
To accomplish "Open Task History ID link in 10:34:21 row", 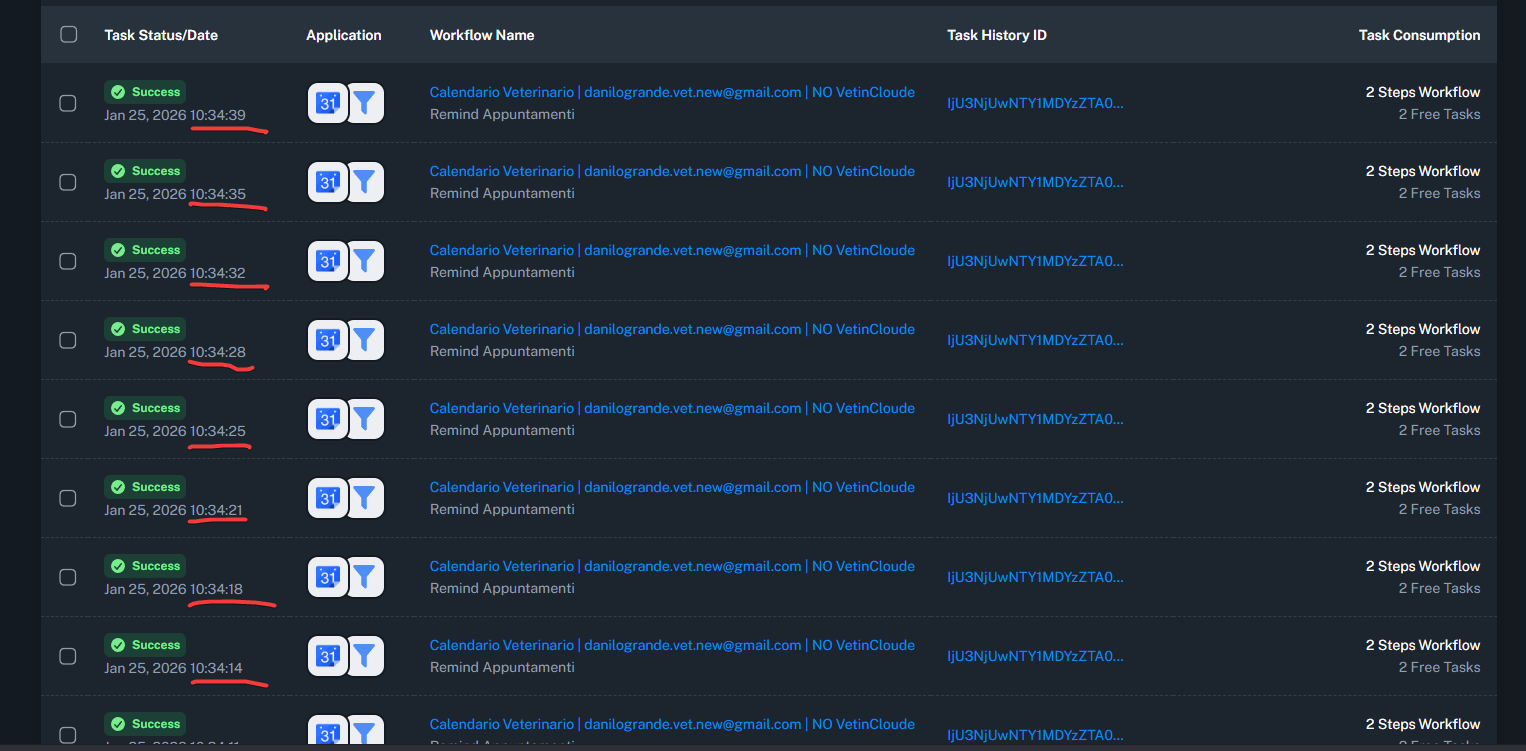I will pos(1035,498).
